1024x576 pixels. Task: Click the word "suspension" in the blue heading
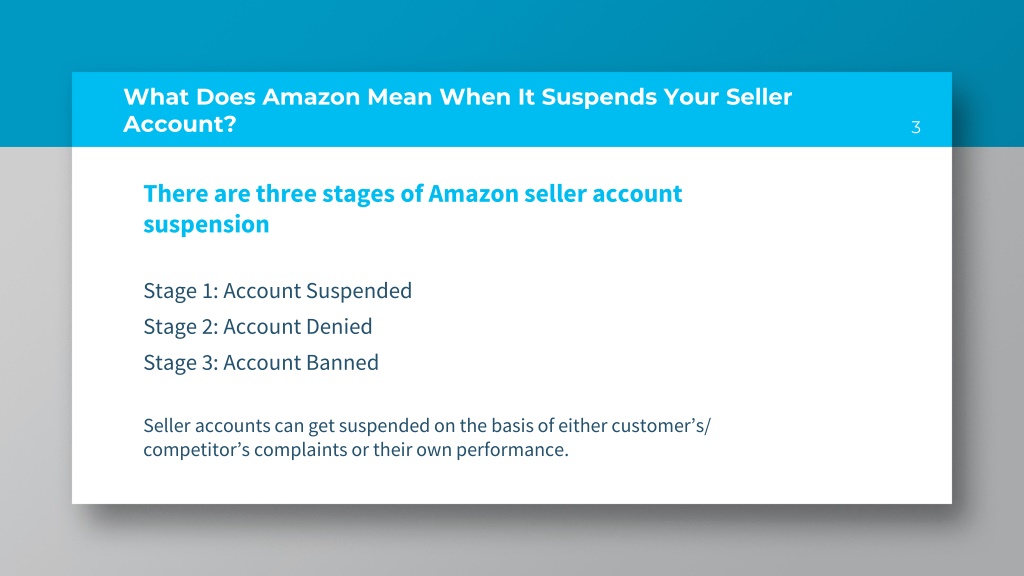206,225
